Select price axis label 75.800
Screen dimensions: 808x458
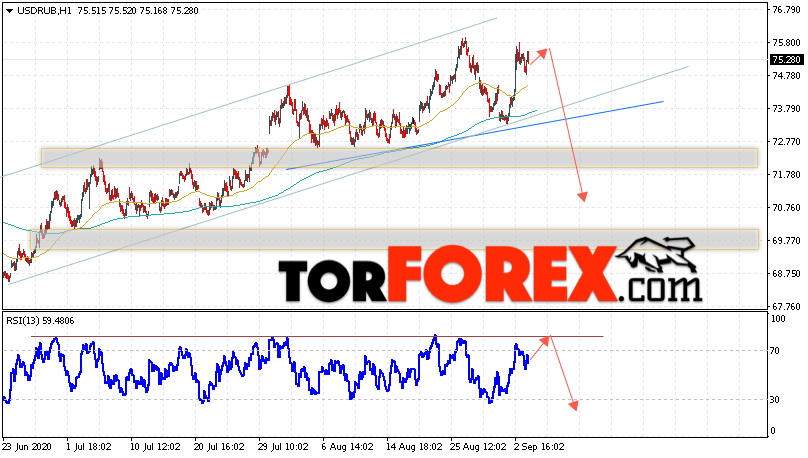[786, 43]
